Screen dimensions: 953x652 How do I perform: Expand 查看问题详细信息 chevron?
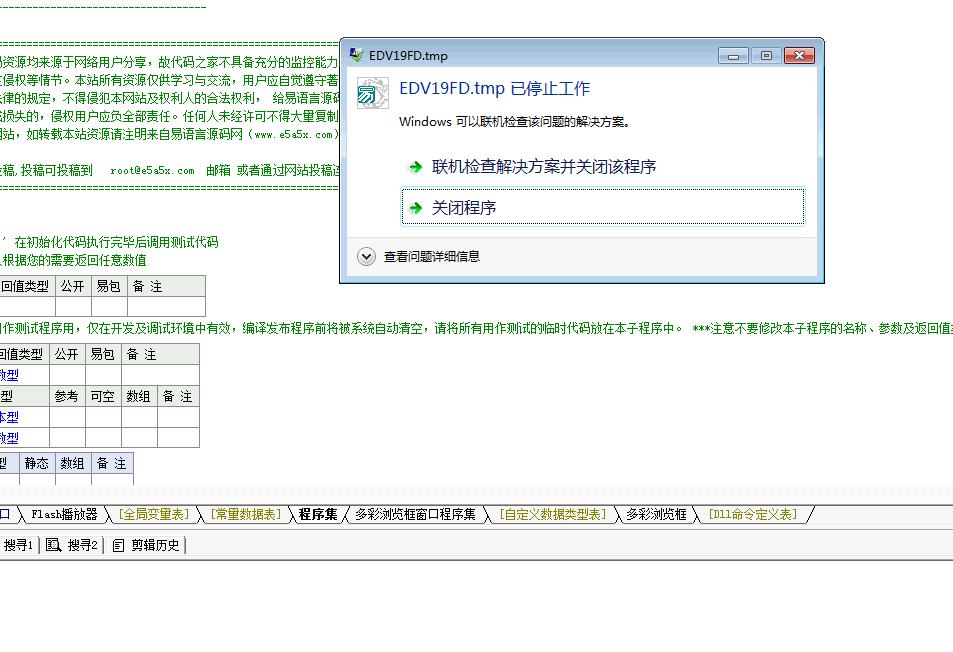tap(366, 256)
